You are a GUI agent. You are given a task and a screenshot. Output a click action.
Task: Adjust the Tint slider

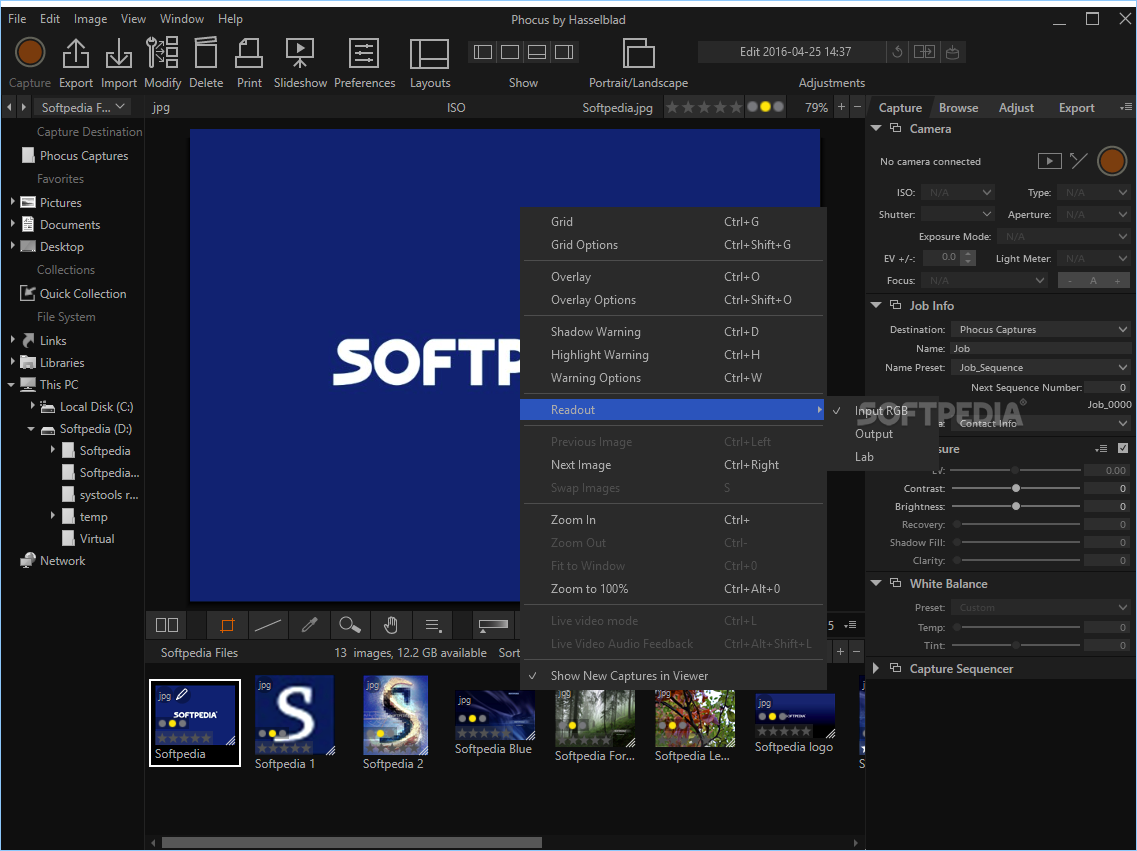tap(1015, 645)
